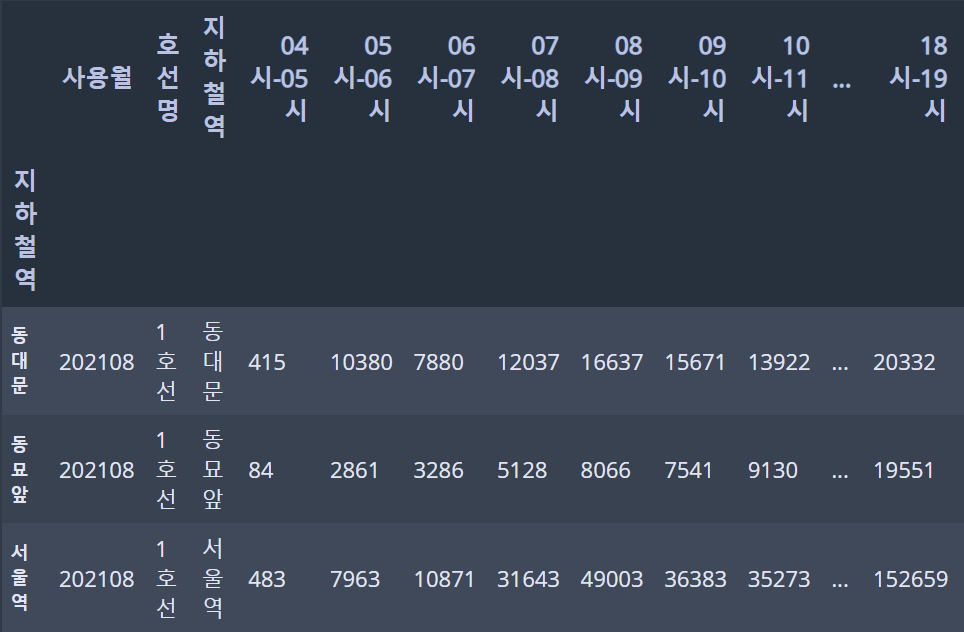The image size is (964, 632).
Task: Click the truncated columns ellipsis in the header
Action: (x=841, y=85)
